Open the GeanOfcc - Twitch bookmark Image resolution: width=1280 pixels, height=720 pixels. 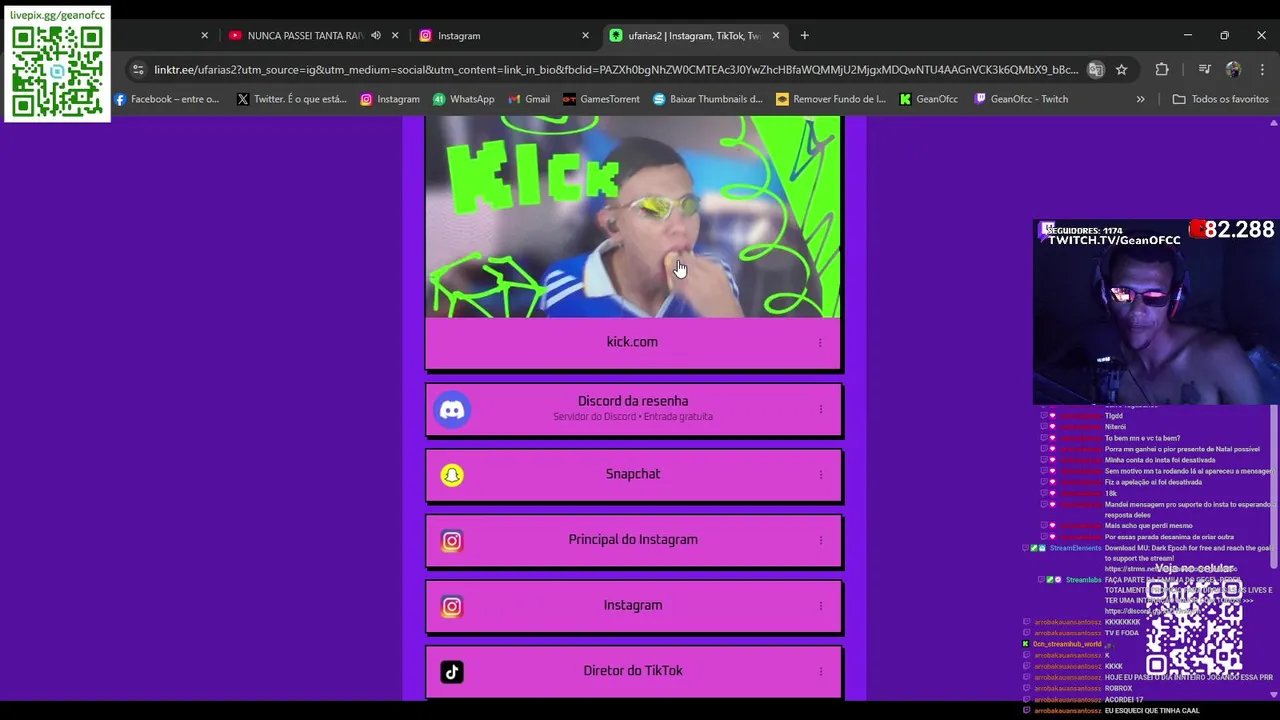tap(1022, 99)
